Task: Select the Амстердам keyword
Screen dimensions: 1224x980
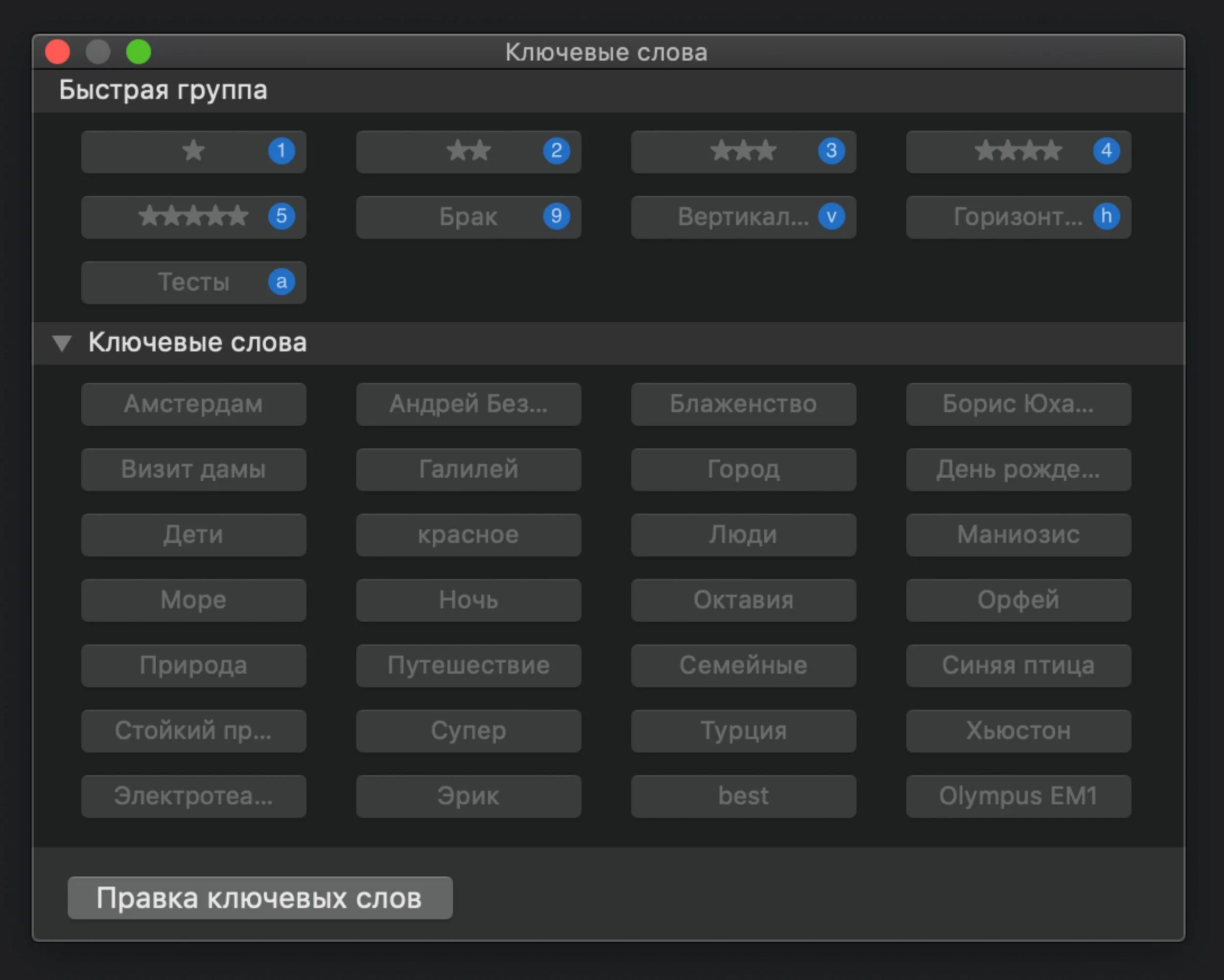Action: [x=193, y=404]
